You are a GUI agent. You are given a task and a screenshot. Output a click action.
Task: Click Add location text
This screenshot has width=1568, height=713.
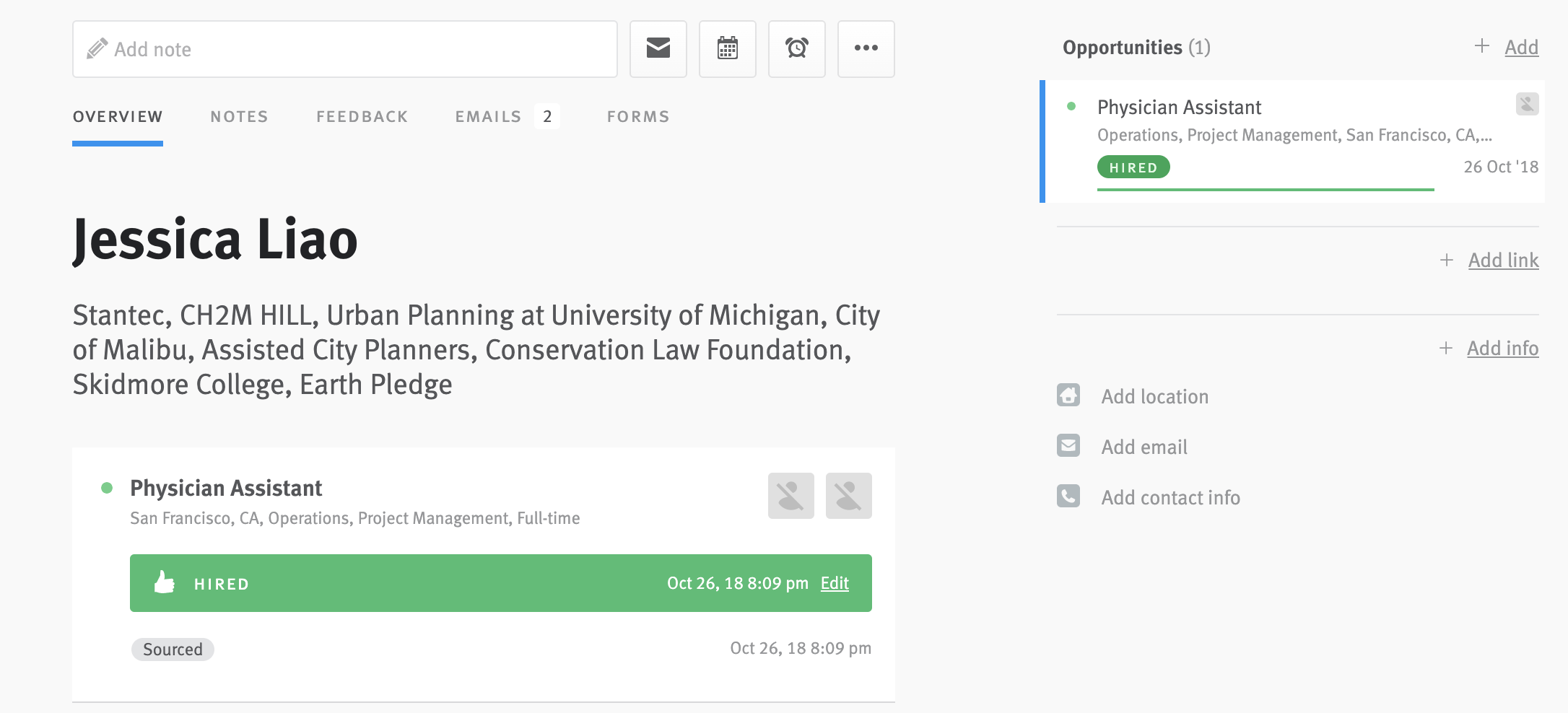(x=1154, y=396)
